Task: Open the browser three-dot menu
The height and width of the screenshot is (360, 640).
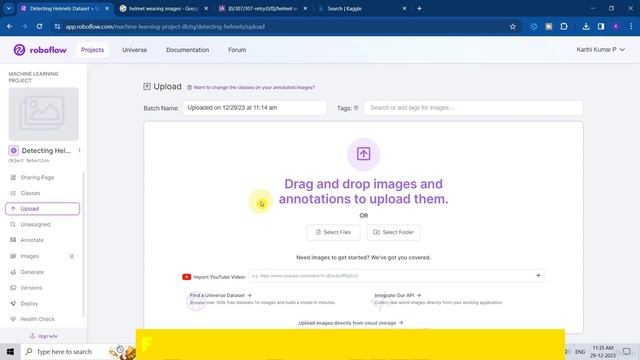Action: (631, 27)
